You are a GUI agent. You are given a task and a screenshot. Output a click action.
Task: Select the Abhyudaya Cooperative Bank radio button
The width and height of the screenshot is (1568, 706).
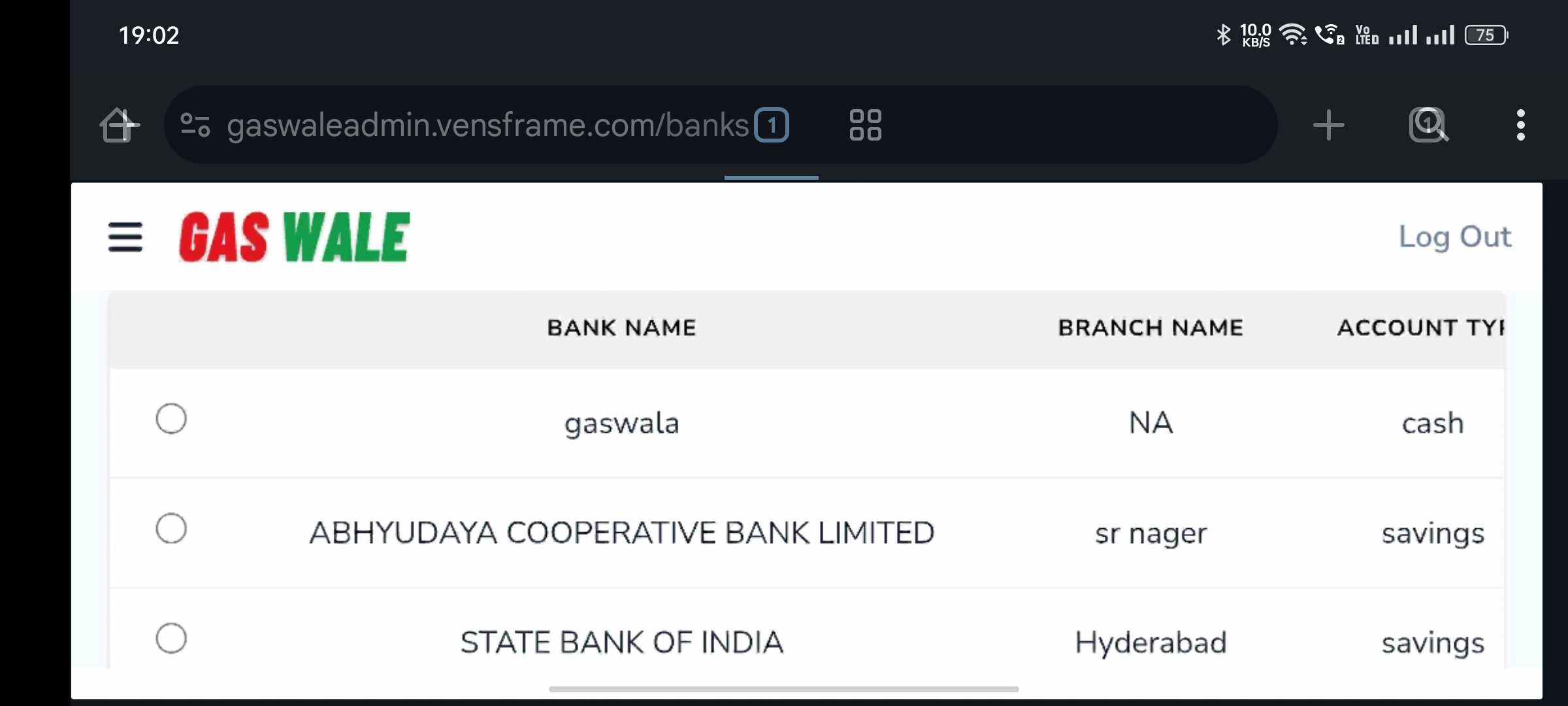(171, 528)
